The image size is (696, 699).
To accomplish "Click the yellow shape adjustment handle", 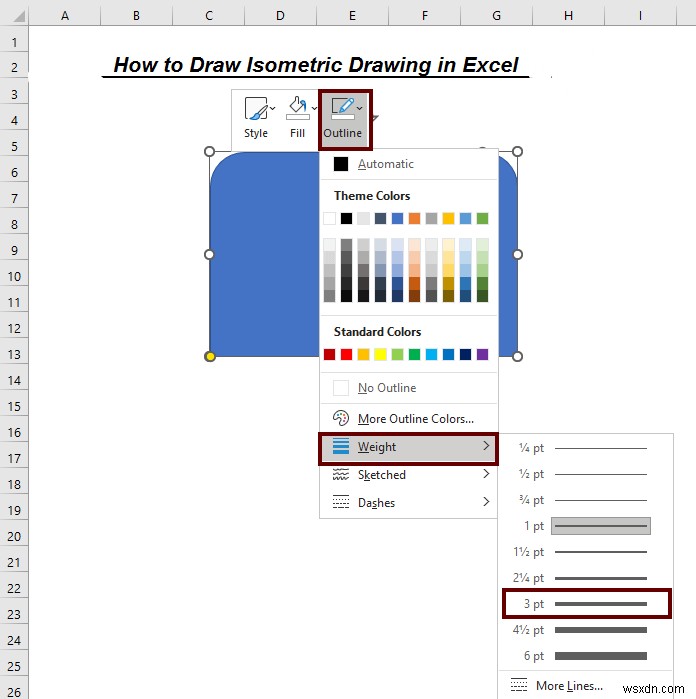I will pyautogui.click(x=210, y=357).
